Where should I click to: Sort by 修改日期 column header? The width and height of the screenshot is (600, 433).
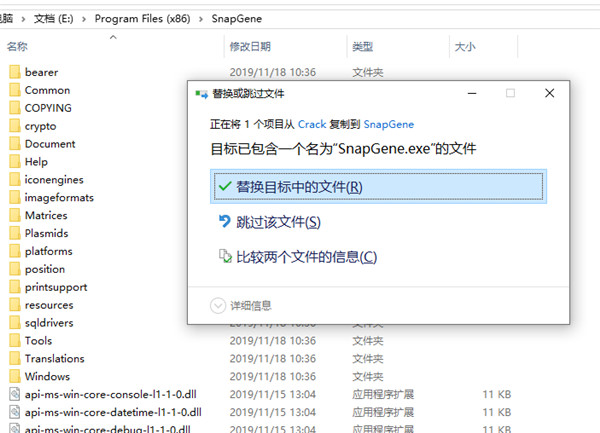(x=250, y=47)
